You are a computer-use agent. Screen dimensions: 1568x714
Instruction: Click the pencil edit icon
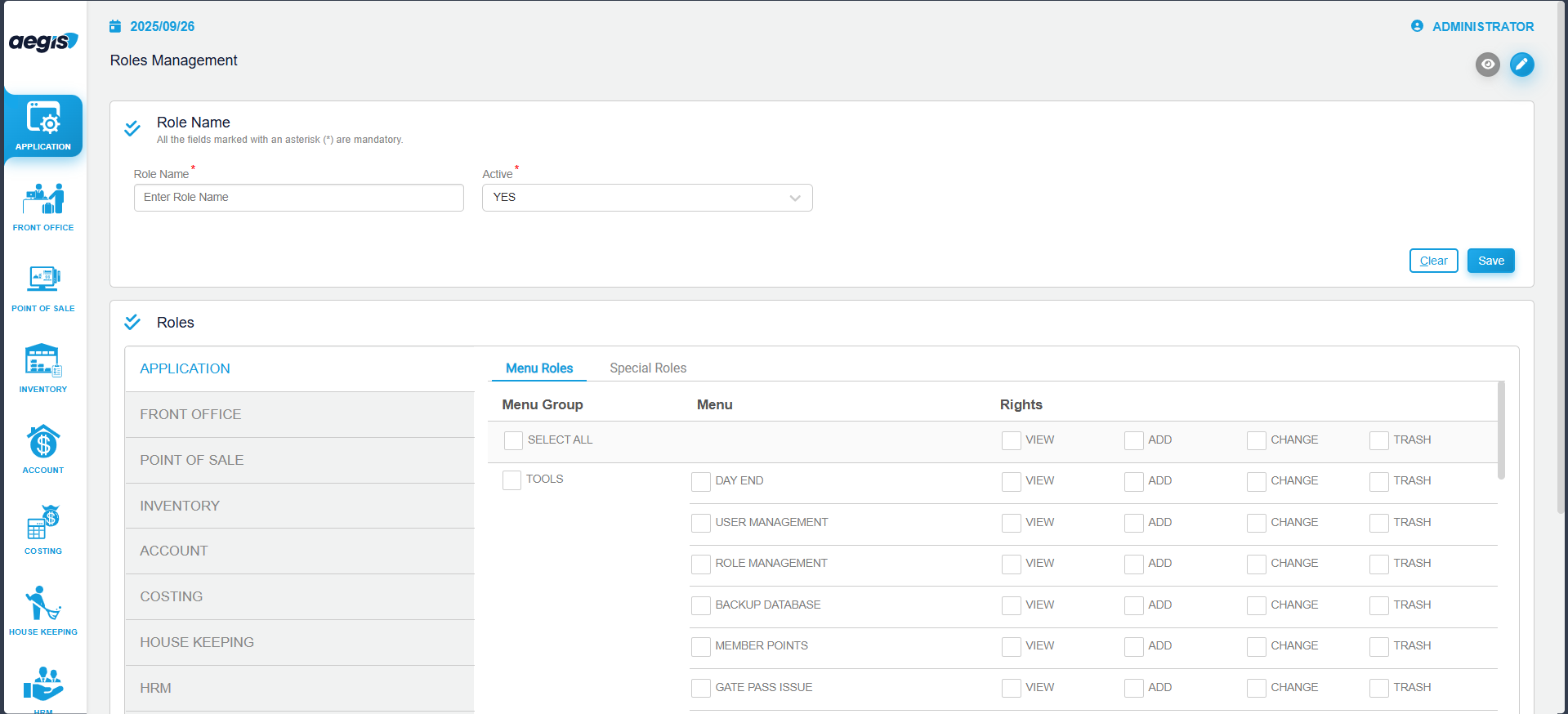click(x=1521, y=65)
